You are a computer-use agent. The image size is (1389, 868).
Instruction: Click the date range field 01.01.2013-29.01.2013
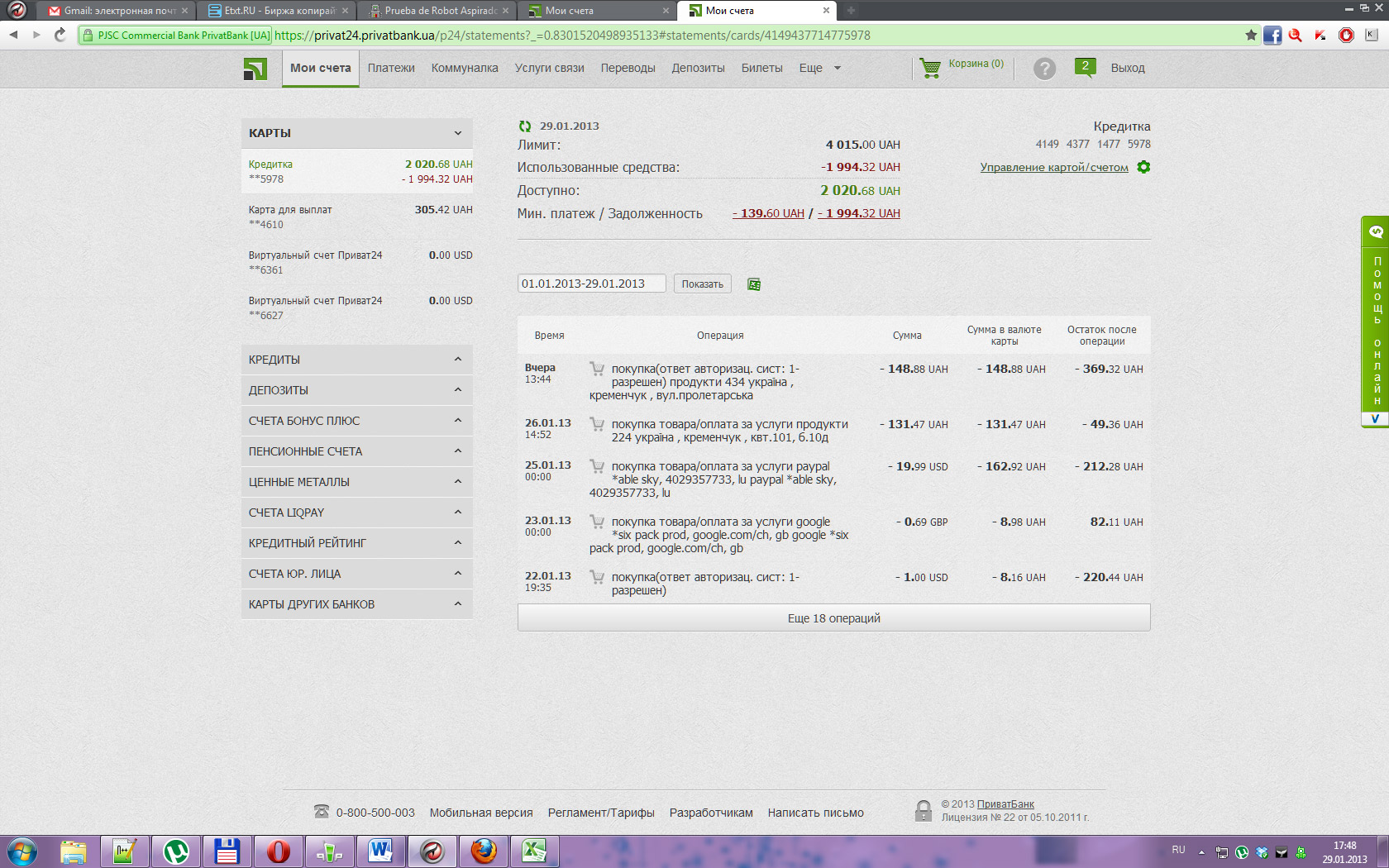[x=592, y=284]
